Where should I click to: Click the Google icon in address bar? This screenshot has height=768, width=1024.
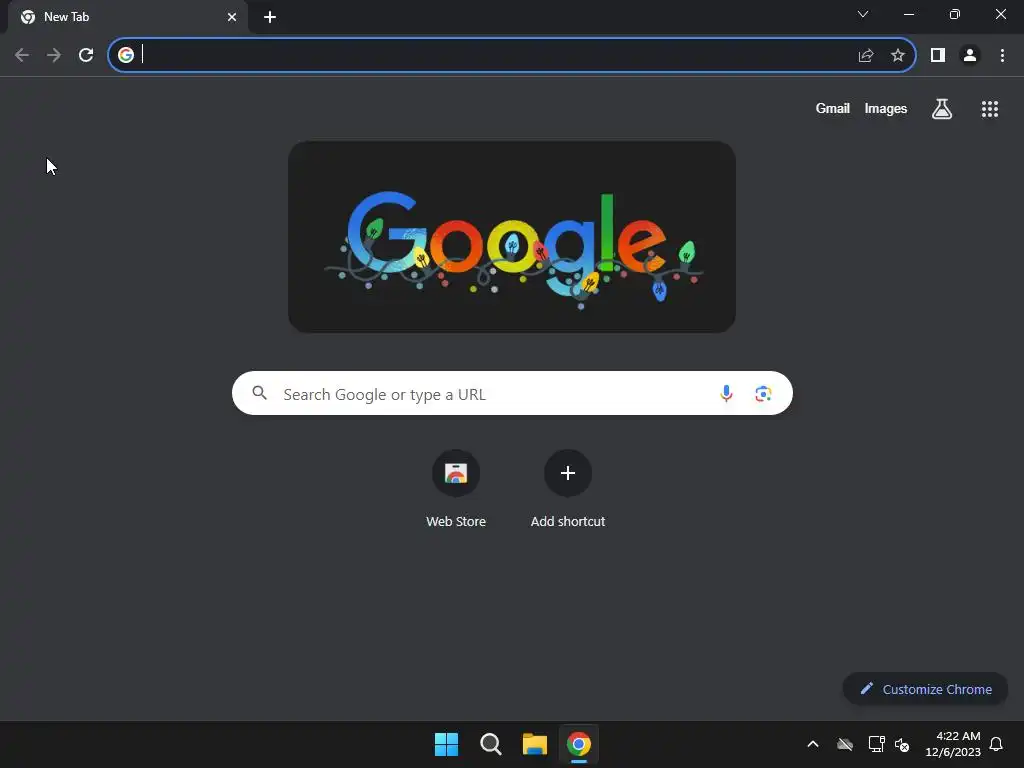[126, 55]
